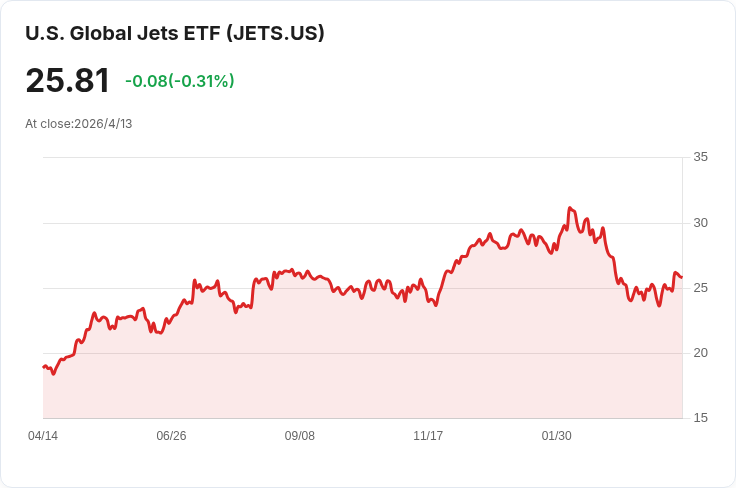Select the 11/17 date label
736x488 pixels.
428,436
